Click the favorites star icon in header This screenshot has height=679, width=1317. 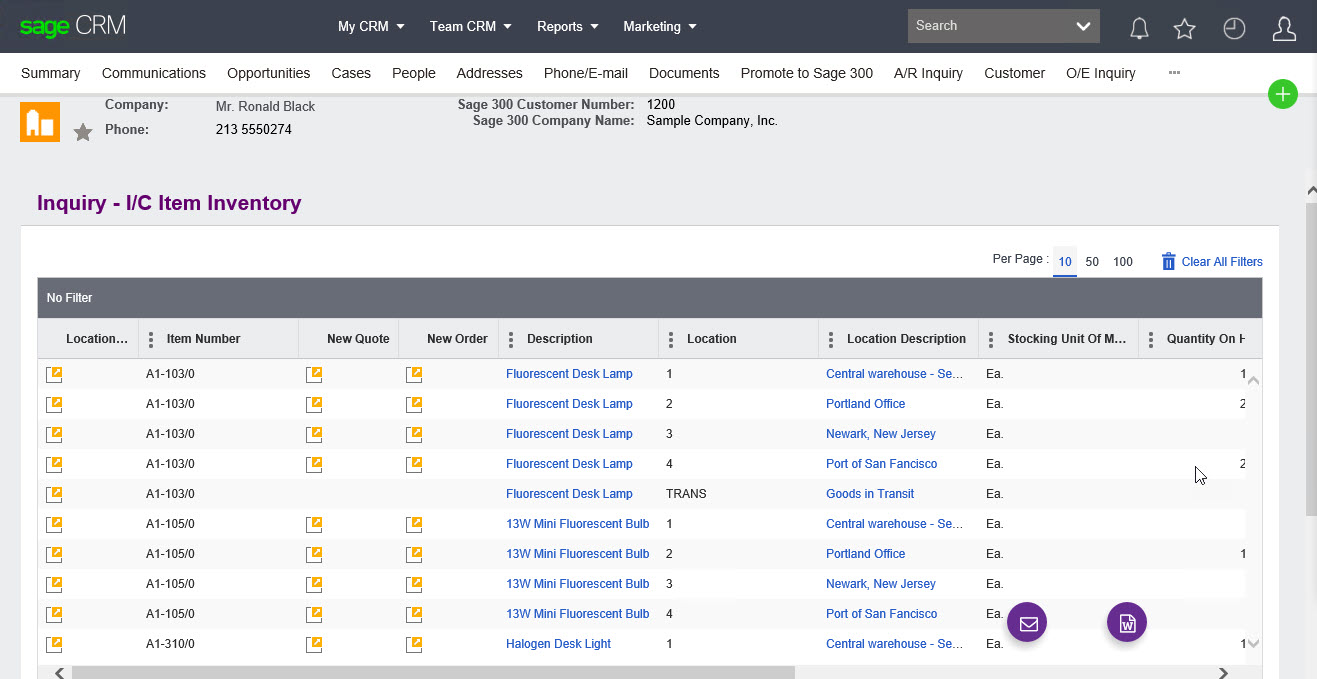coord(1185,29)
